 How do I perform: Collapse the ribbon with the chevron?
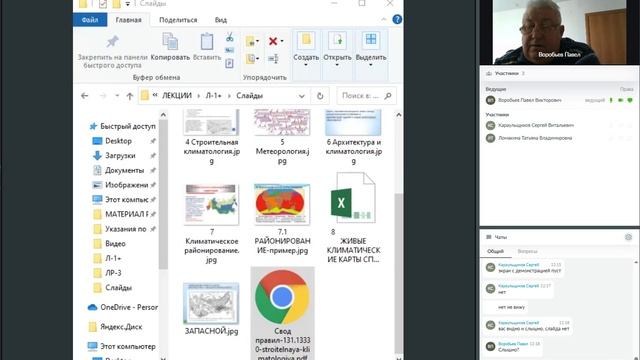tap(384, 19)
